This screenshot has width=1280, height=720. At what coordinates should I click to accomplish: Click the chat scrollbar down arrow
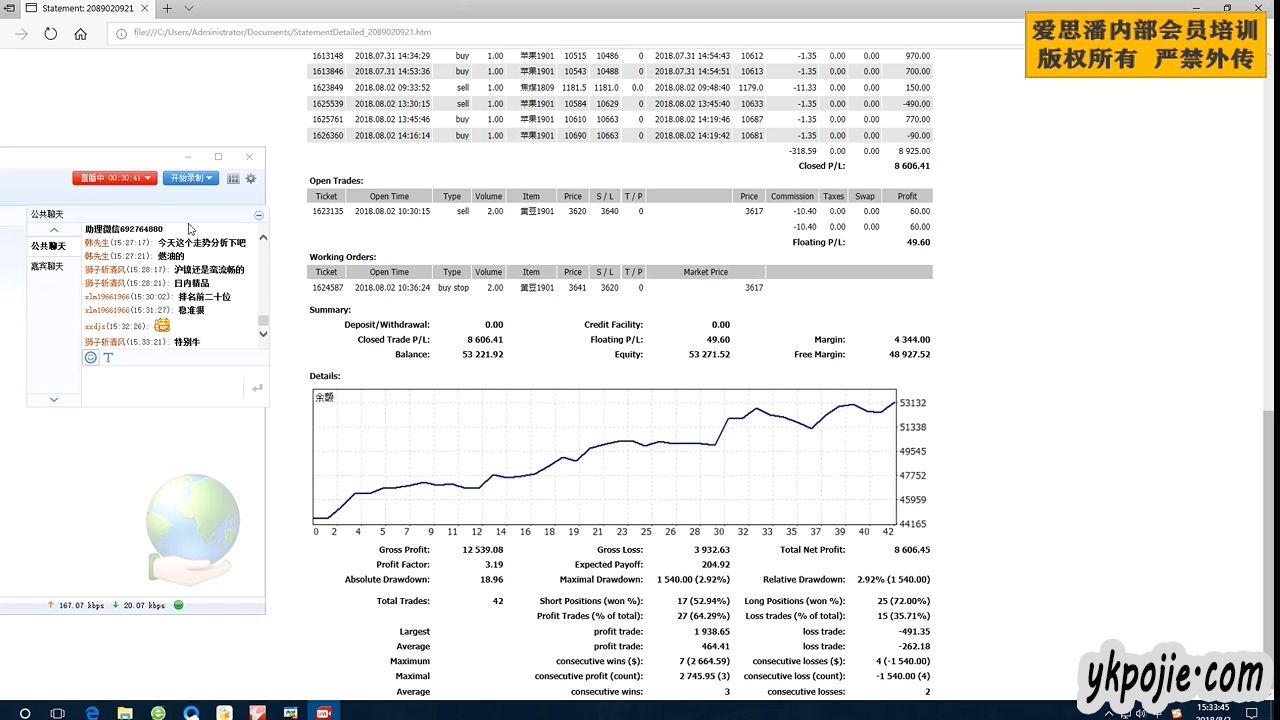(263, 334)
